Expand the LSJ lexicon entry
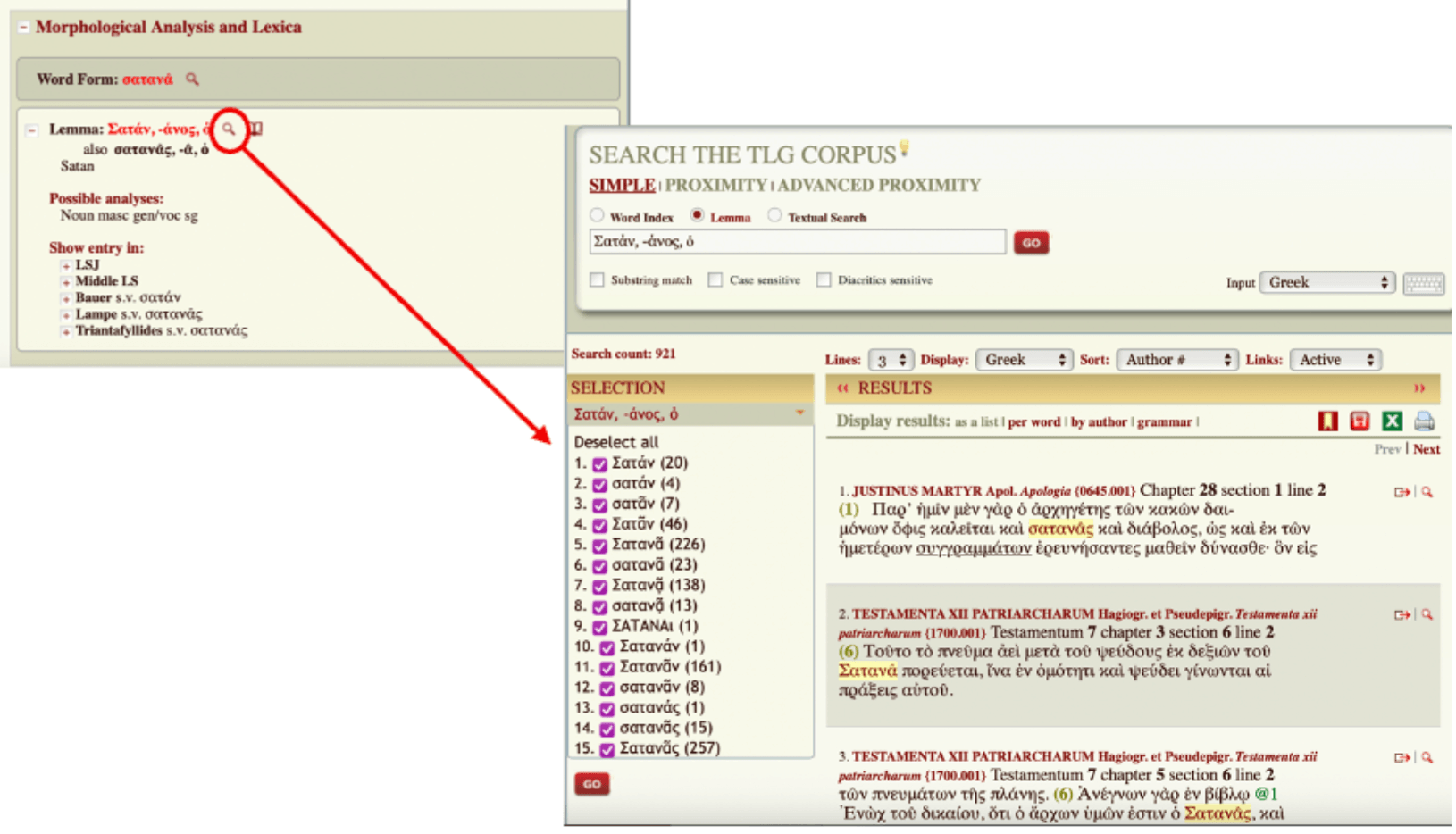 coord(66,266)
